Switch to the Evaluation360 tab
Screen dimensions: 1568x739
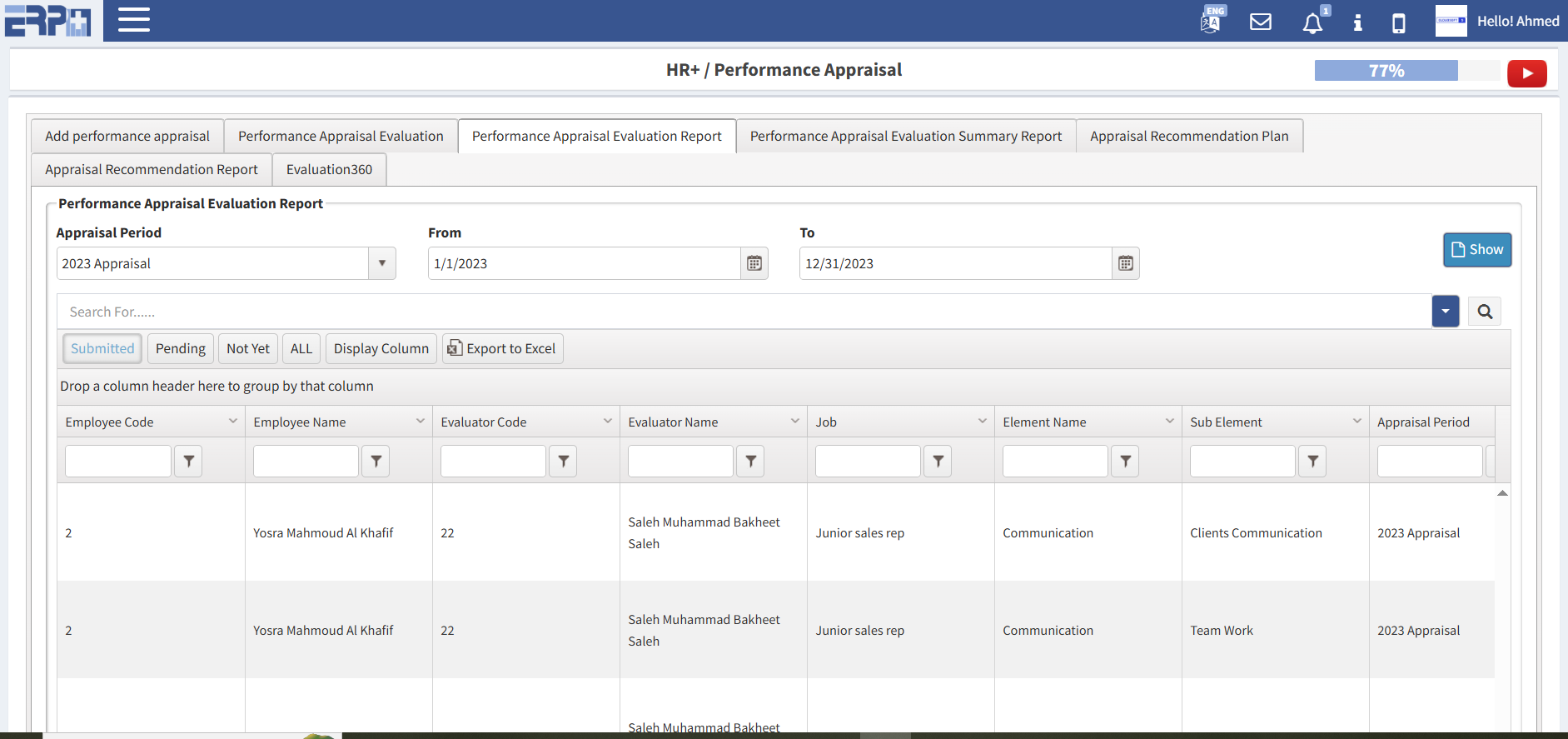(329, 169)
